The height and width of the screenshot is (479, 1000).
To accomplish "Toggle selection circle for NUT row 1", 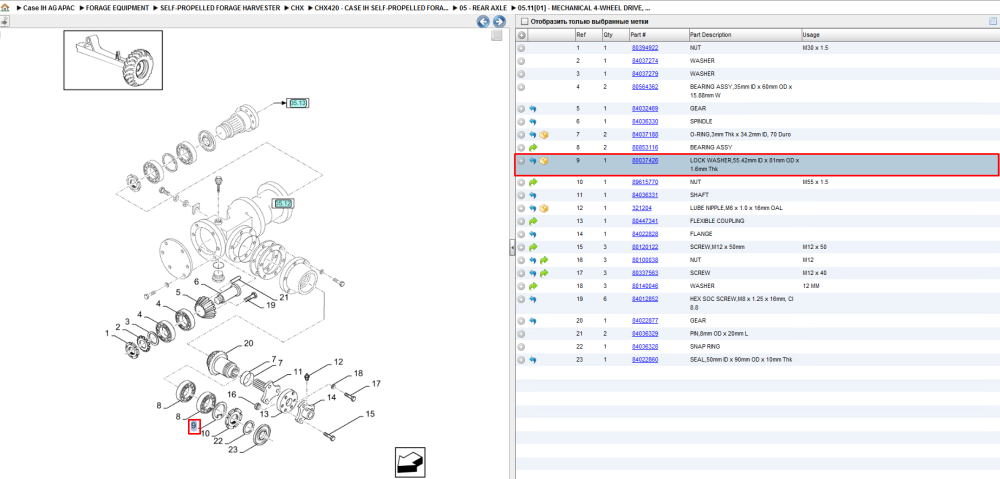I will (521, 48).
